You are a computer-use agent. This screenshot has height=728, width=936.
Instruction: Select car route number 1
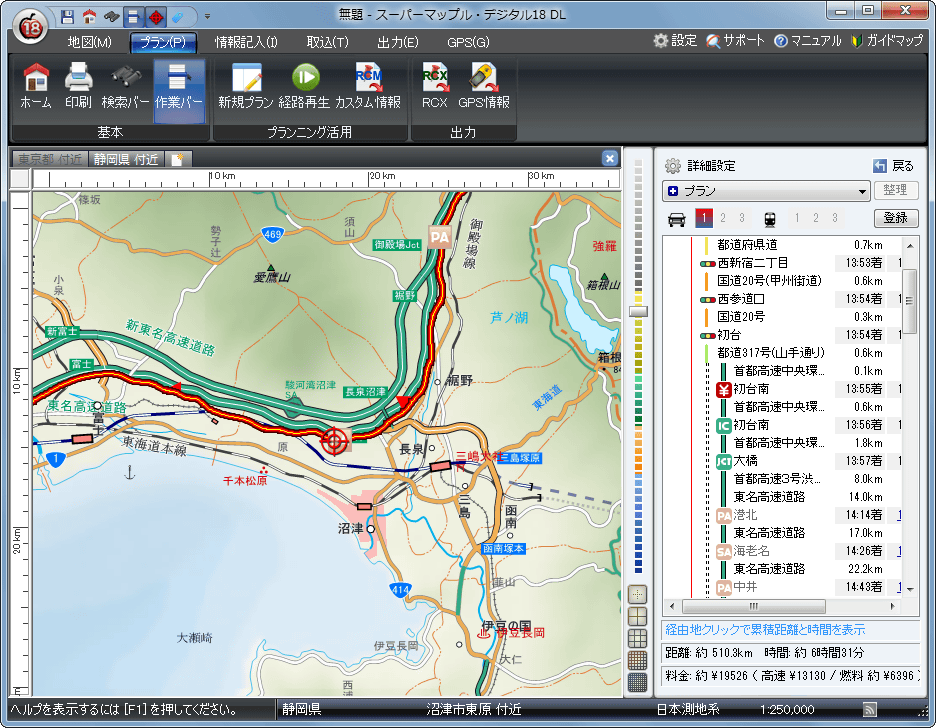(703, 218)
